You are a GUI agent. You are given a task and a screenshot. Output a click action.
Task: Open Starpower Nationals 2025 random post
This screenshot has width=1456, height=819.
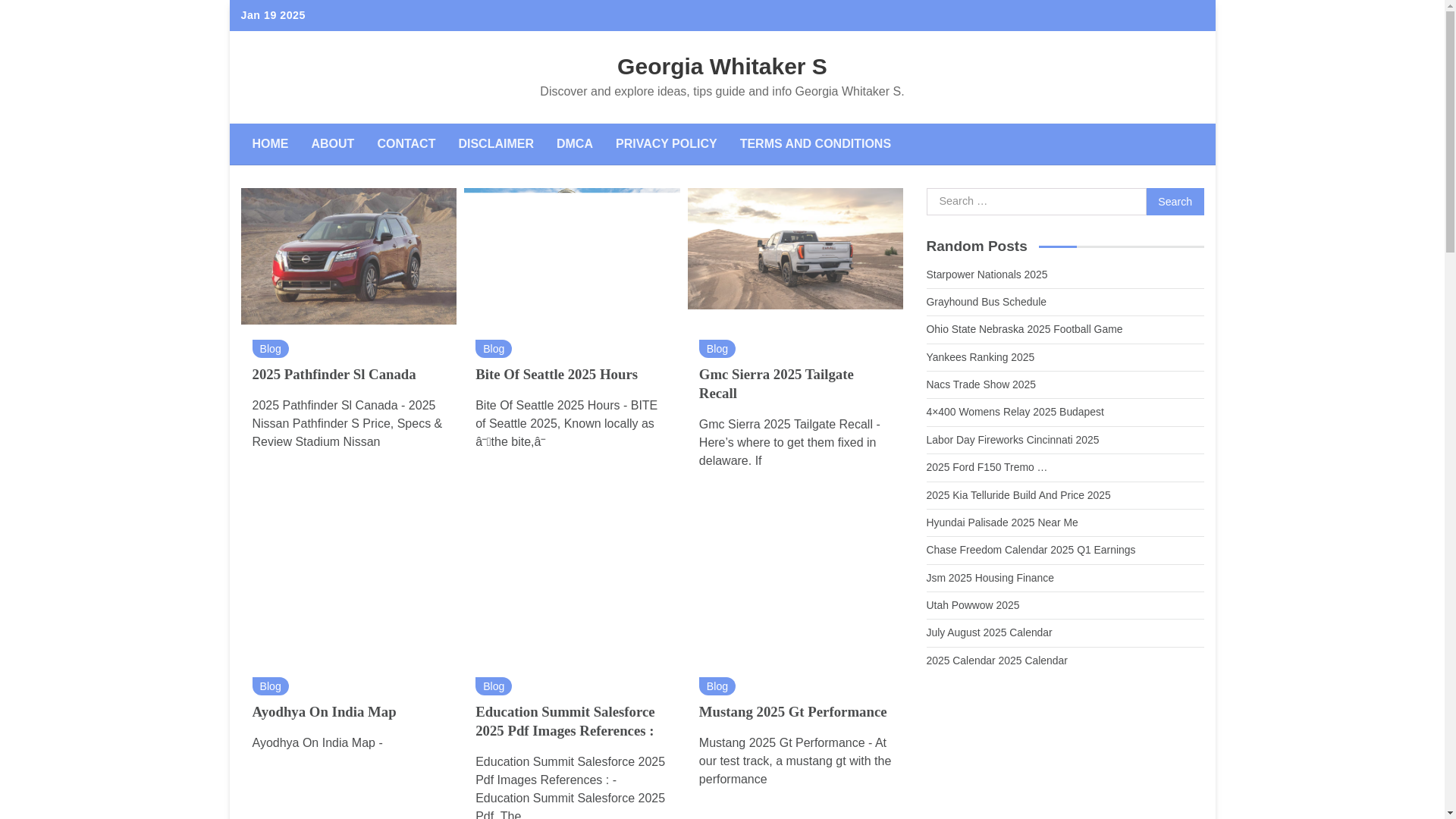[x=986, y=275]
